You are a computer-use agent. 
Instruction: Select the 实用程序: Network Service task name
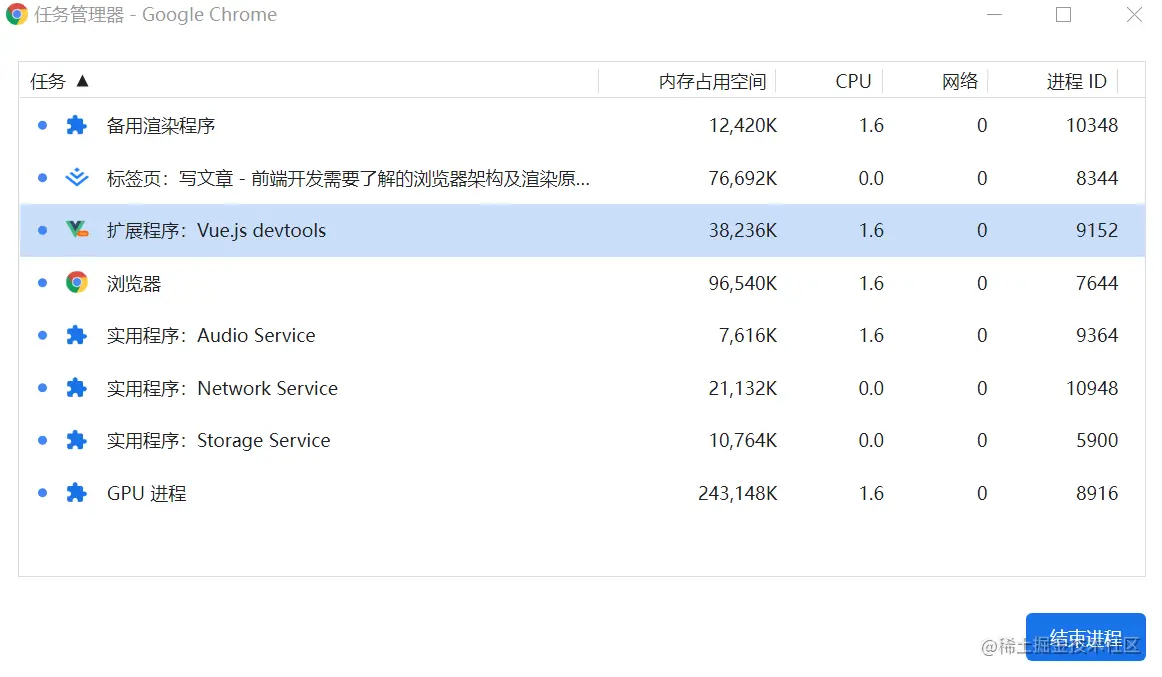click(222, 388)
